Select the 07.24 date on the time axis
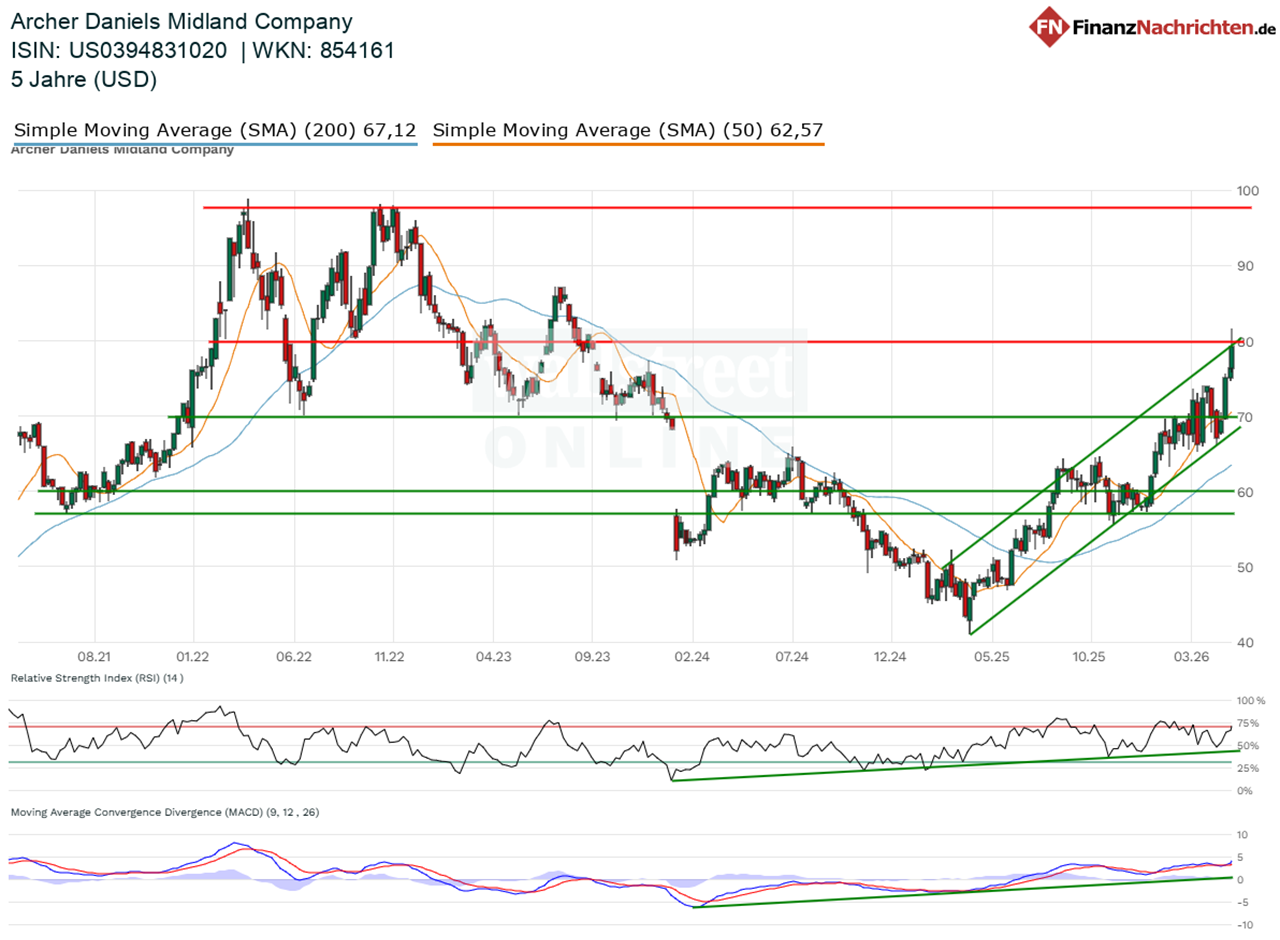 point(791,657)
